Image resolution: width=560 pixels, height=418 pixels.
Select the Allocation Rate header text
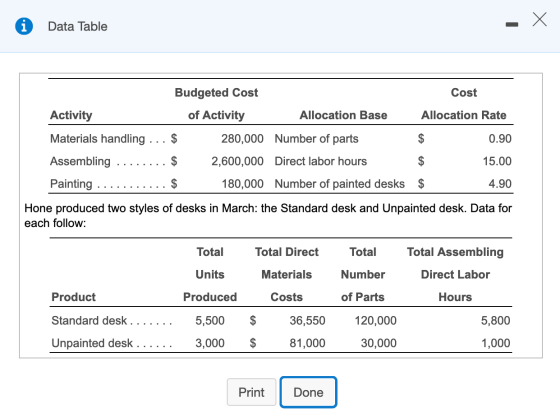pos(464,115)
